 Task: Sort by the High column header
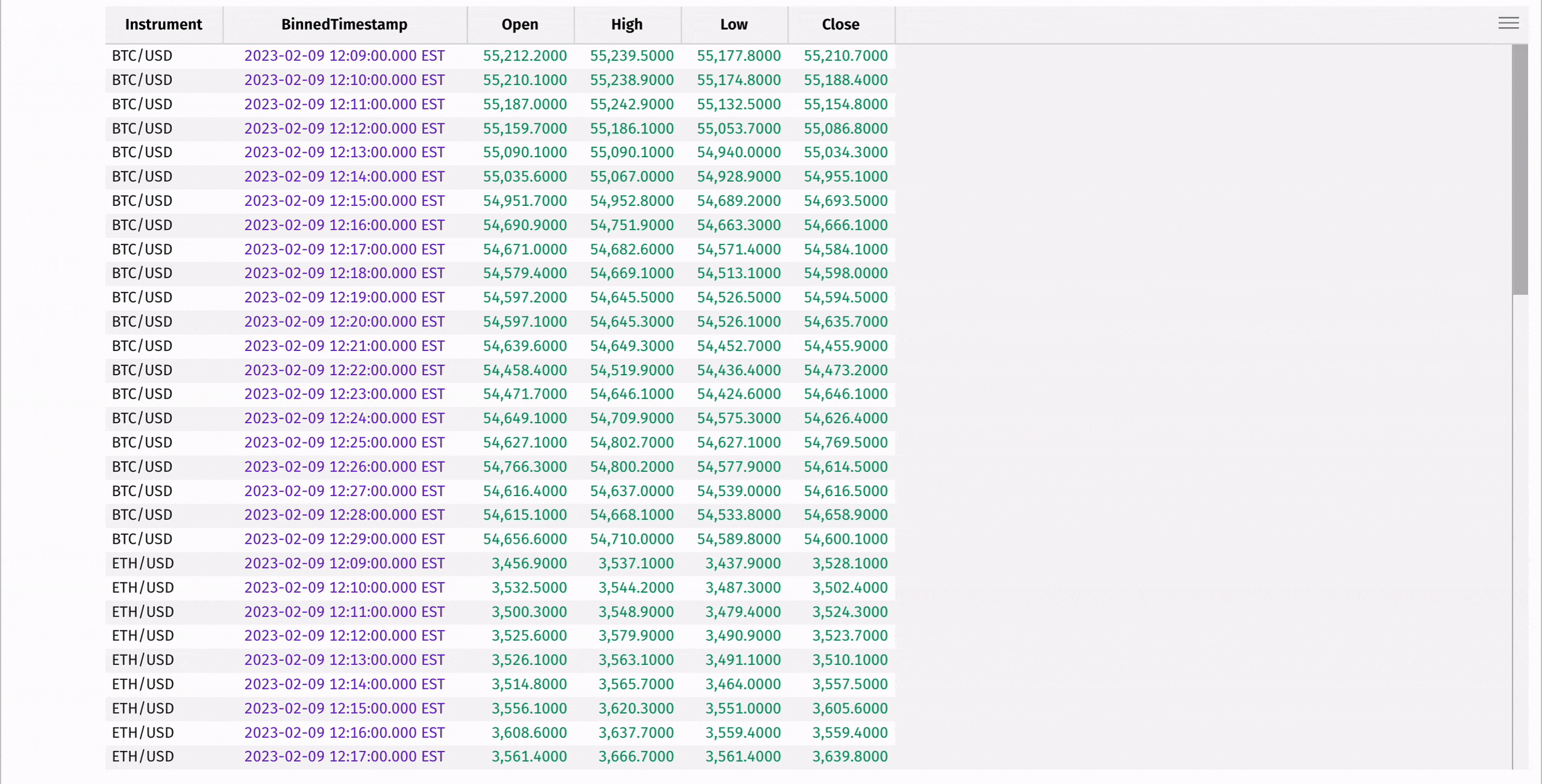coord(626,24)
